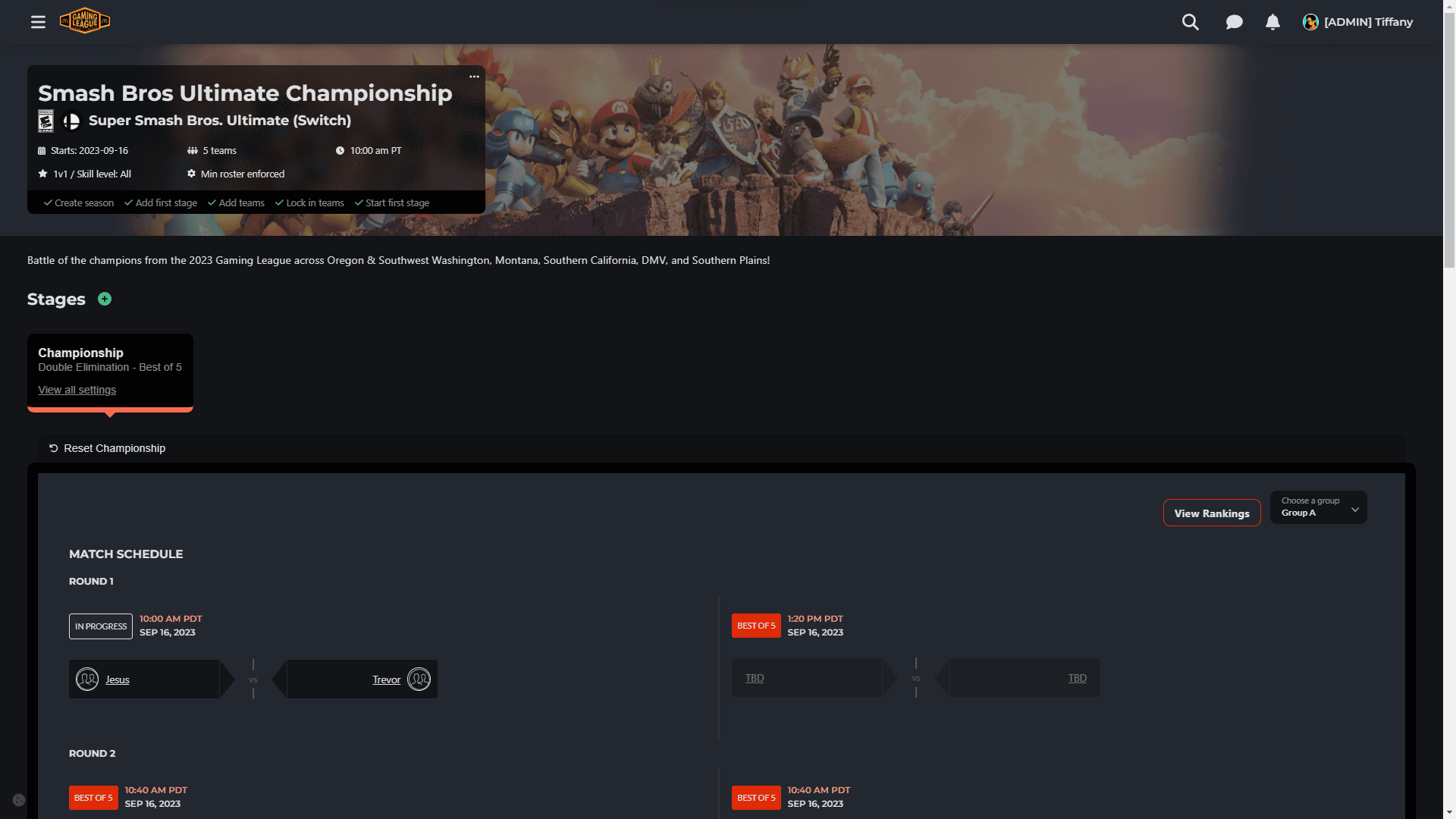Click the Gaming League logo
Screen dimensions: 1456x819
[x=85, y=21]
